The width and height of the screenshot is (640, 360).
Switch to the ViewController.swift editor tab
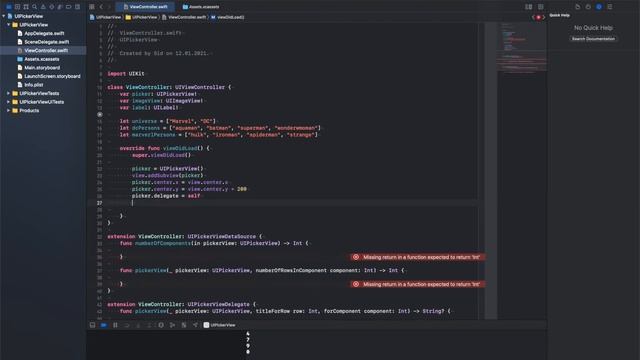(145, 7)
